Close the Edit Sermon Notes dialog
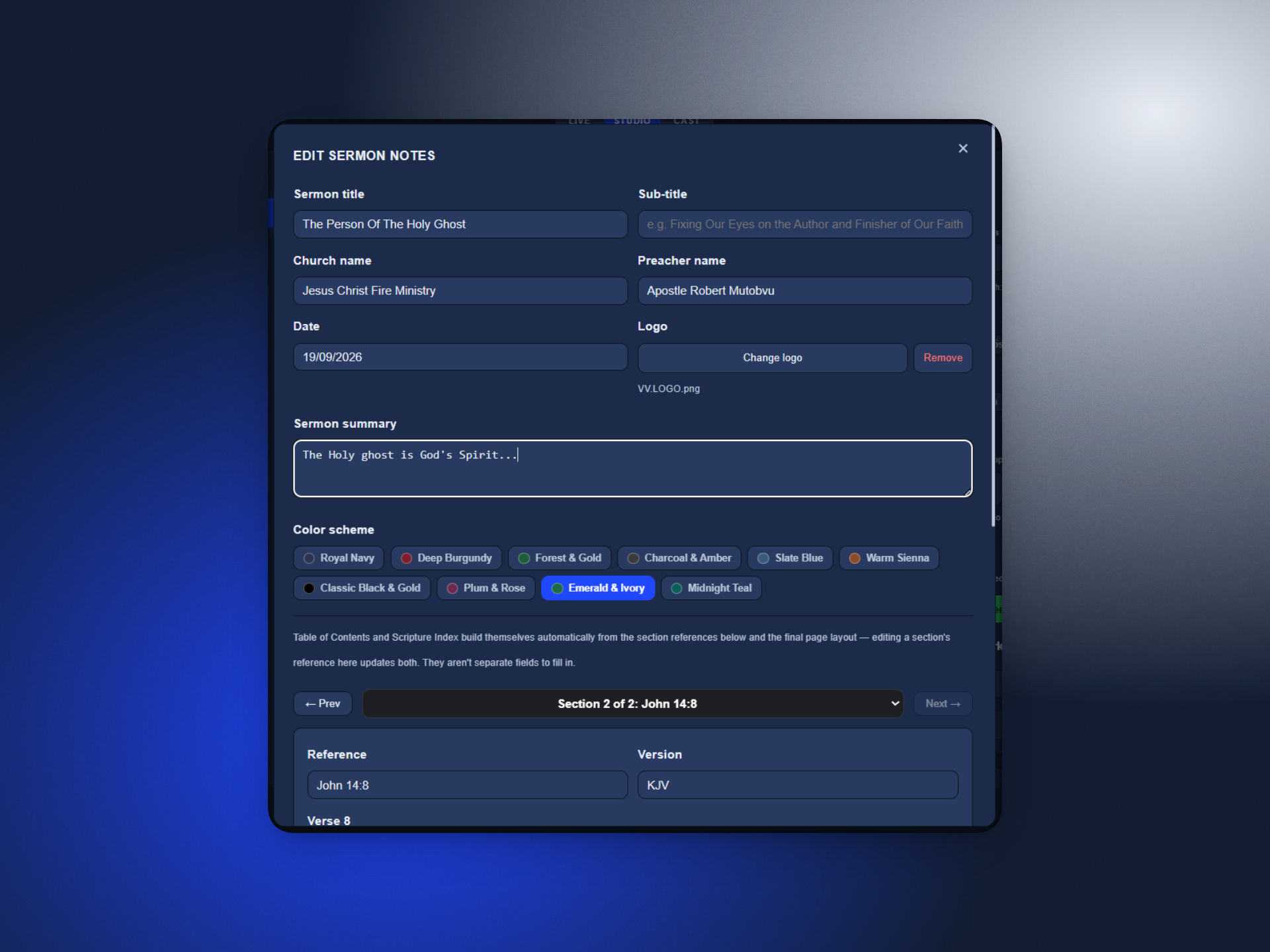Viewport: 1270px width, 952px height. pyautogui.click(x=963, y=149)
